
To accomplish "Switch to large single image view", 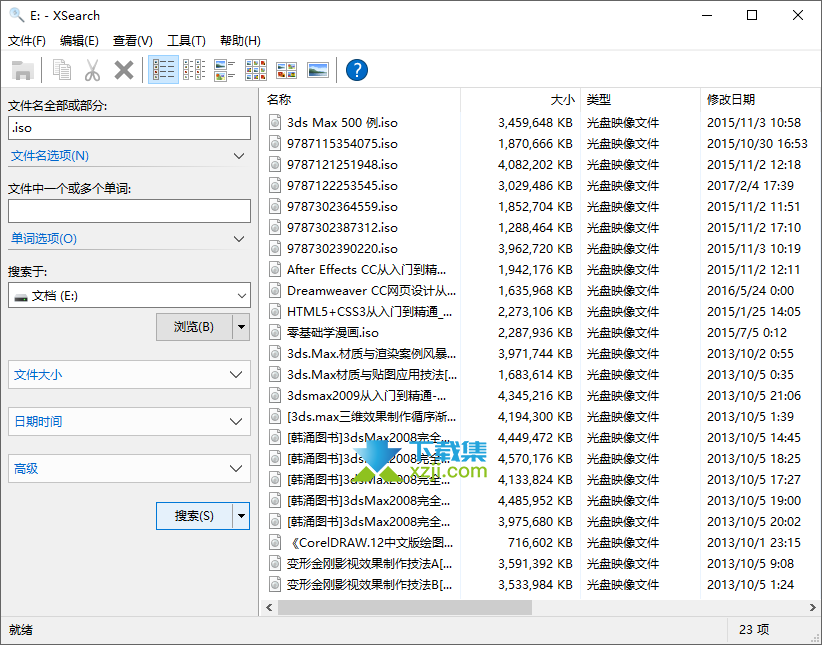I will click(x=318, y=70).
